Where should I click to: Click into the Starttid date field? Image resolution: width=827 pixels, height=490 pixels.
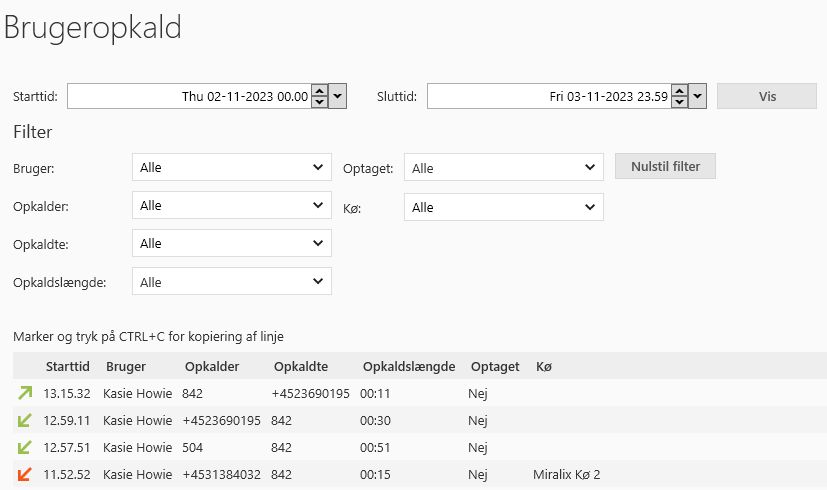click(x=188, y=96)
